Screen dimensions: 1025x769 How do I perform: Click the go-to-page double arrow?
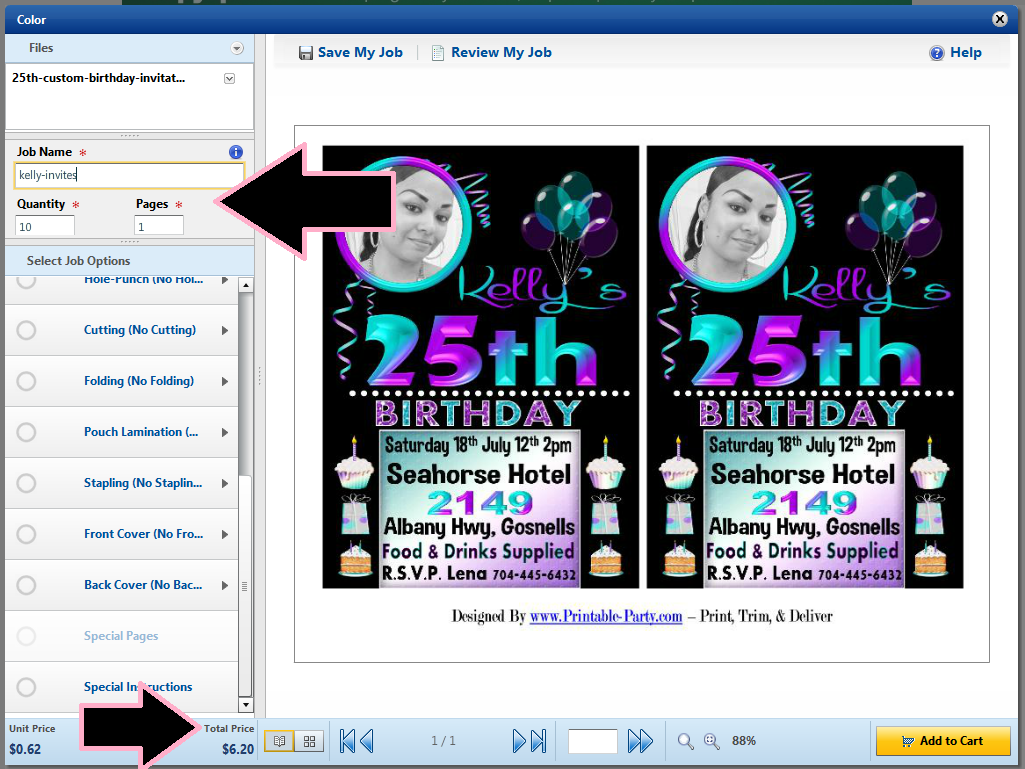640,741
